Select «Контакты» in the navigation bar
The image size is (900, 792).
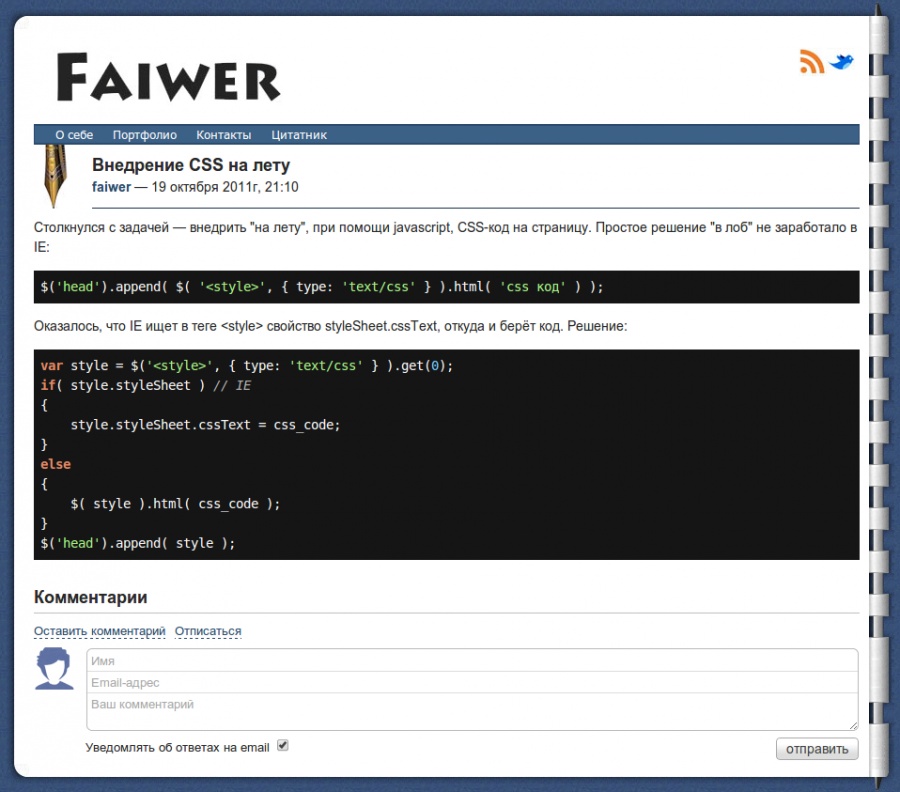(223, 135)
